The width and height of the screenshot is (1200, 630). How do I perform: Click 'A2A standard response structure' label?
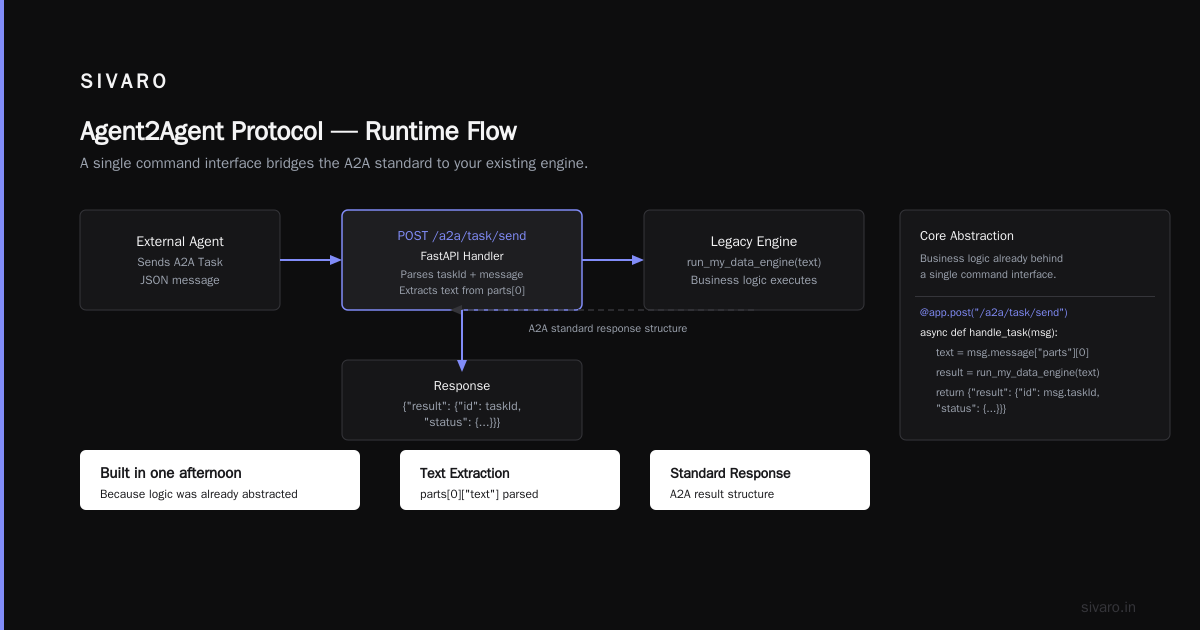coord(608,328)
